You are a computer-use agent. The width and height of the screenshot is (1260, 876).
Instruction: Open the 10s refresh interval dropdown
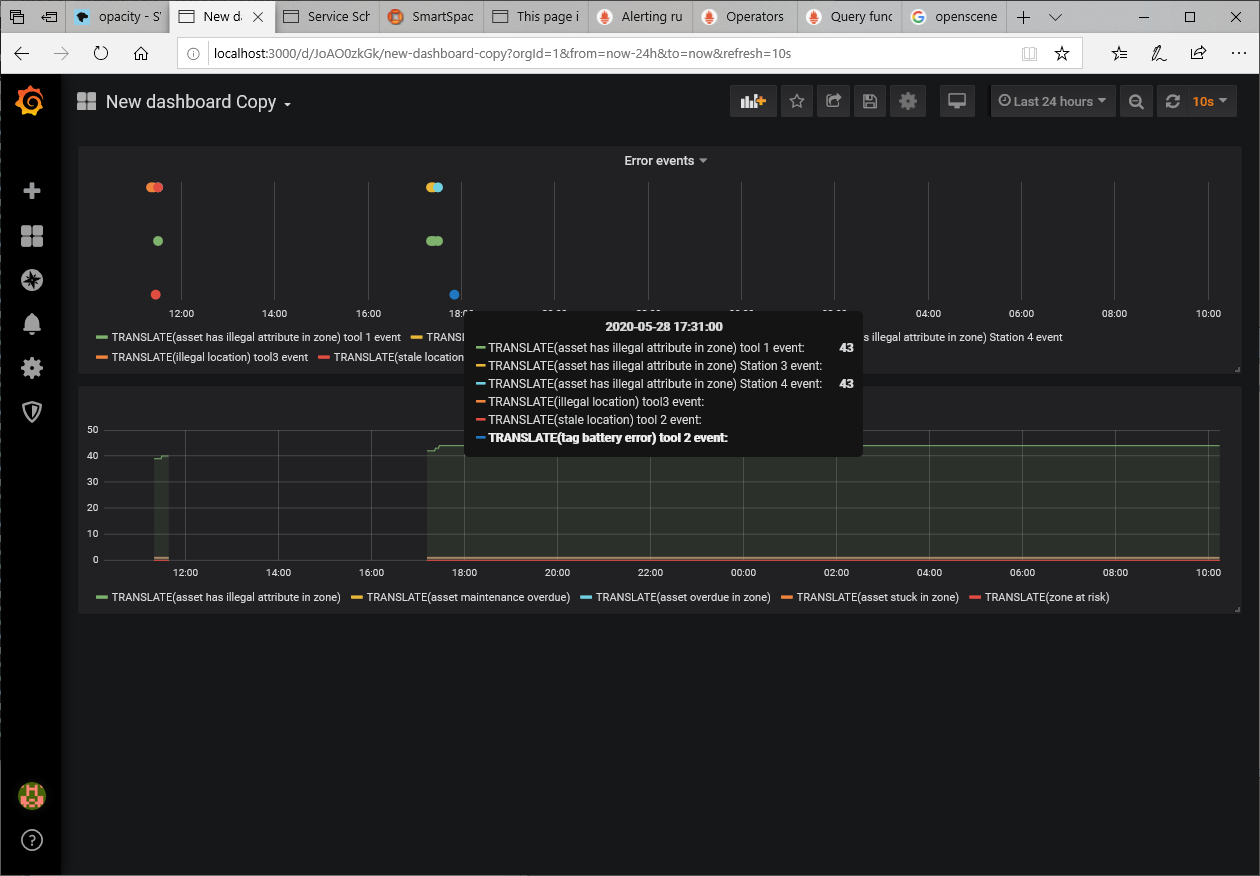tap(1210, 101)
